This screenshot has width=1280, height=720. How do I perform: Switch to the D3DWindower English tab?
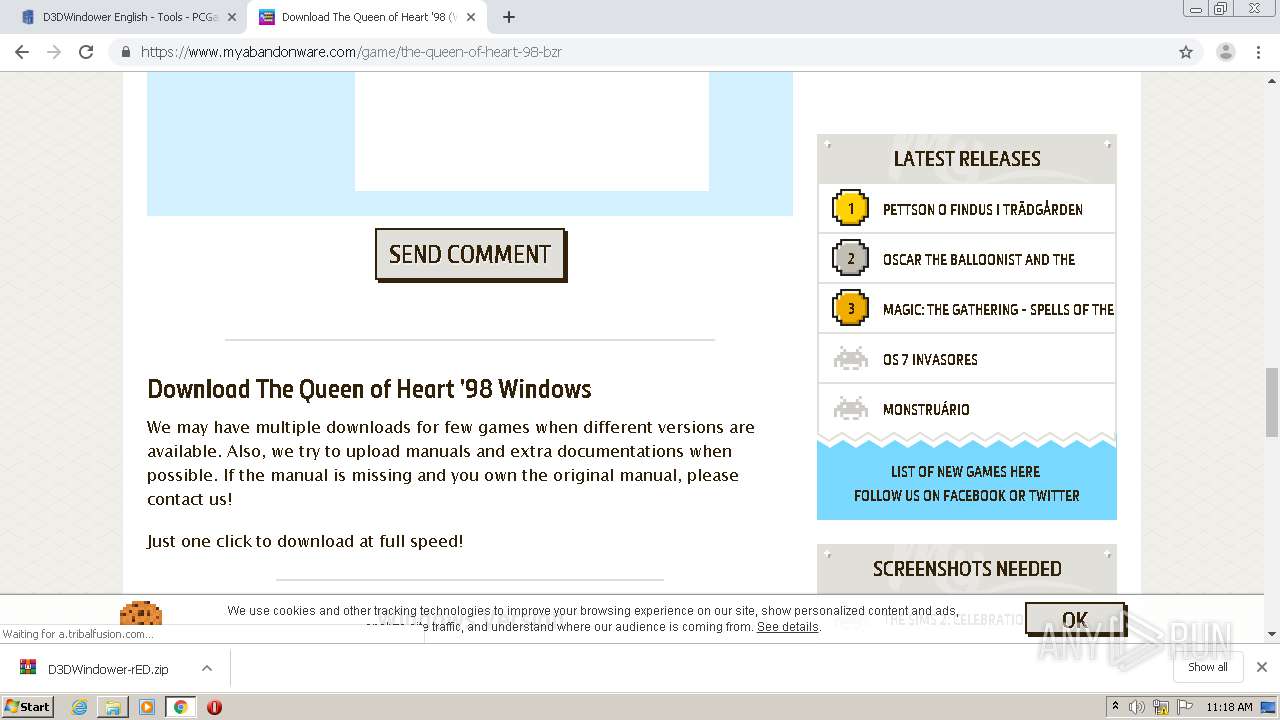[x=126, y=17]
